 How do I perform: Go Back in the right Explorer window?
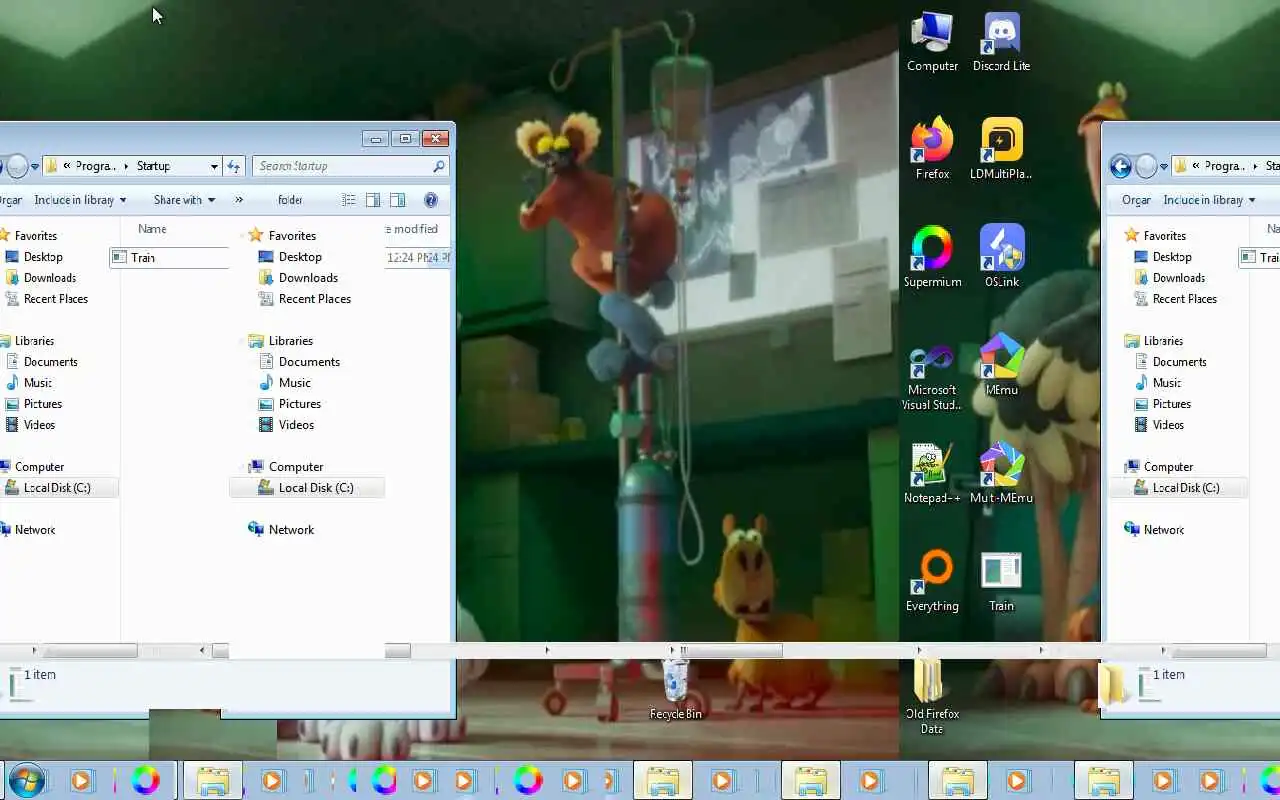point(1120,166)
